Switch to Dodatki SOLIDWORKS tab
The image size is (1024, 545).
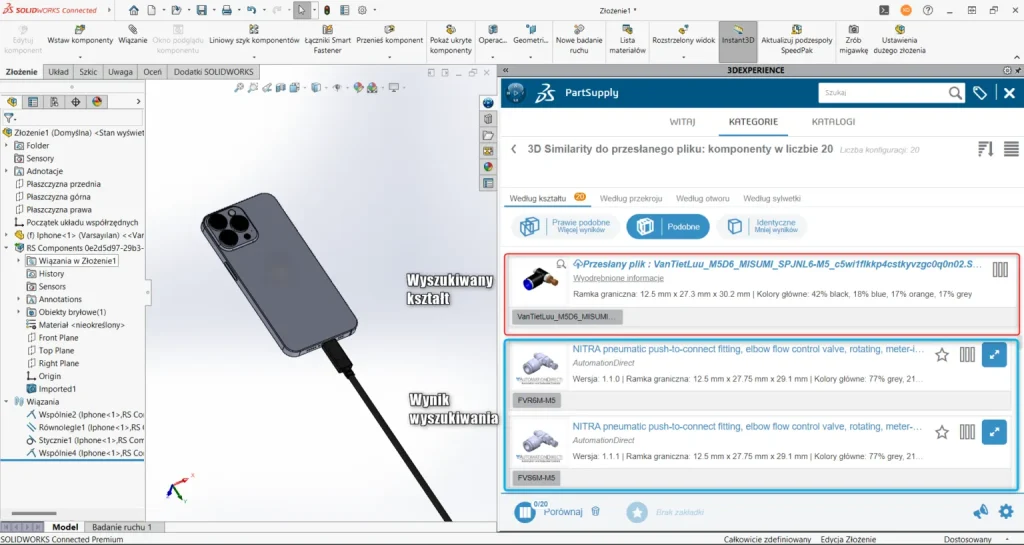[x=213, y=72]
